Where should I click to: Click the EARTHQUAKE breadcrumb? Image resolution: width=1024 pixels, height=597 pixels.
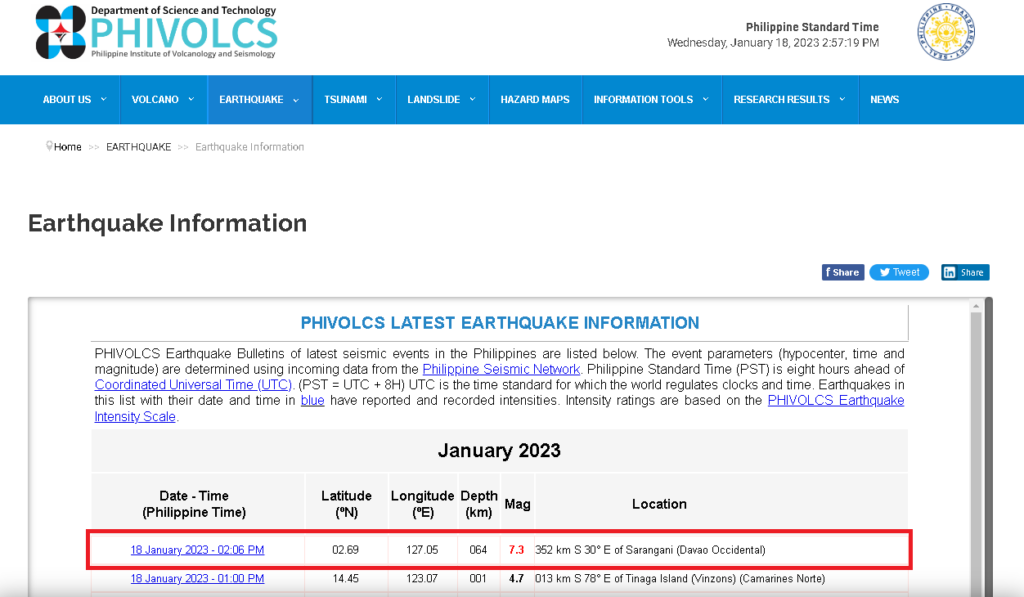138,147
